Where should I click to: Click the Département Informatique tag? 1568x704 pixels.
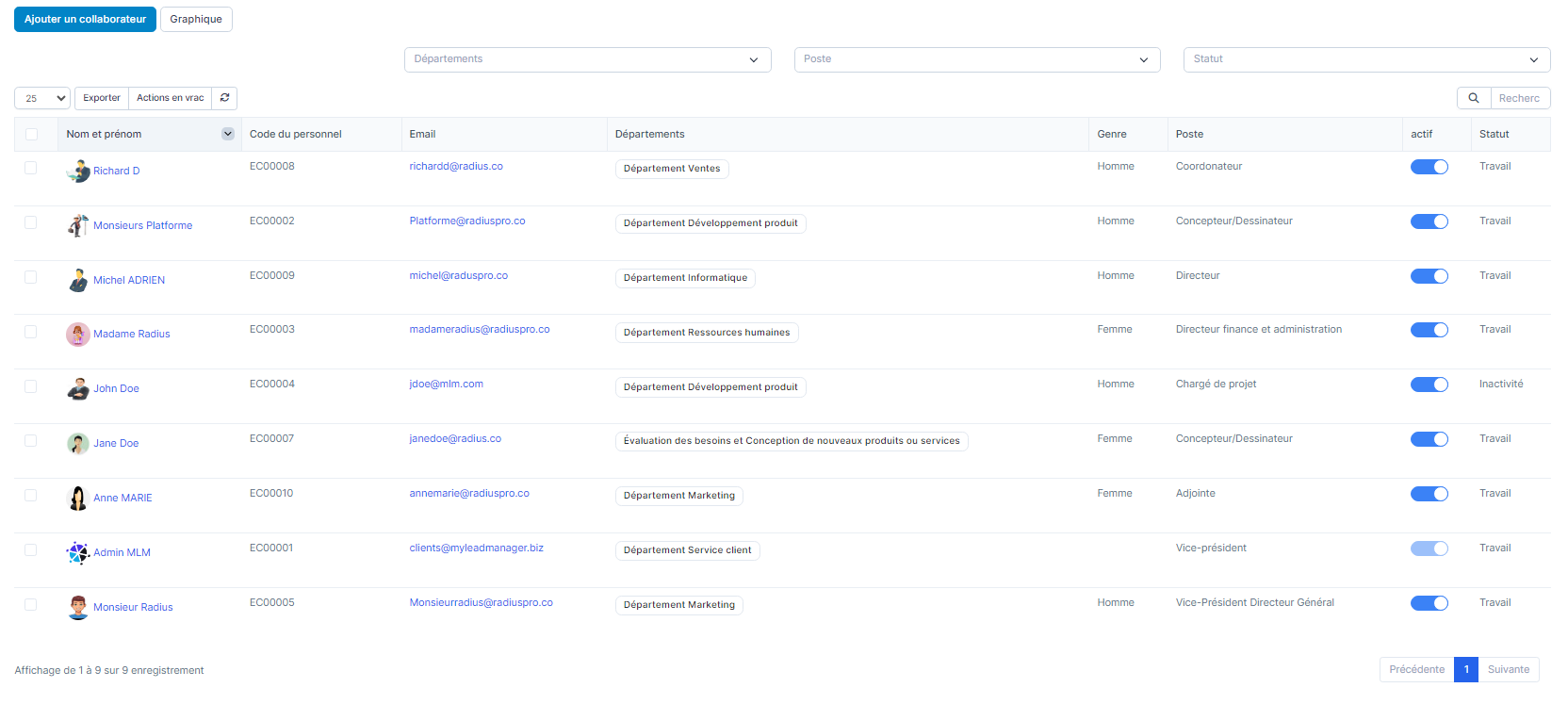coord(685,278)
